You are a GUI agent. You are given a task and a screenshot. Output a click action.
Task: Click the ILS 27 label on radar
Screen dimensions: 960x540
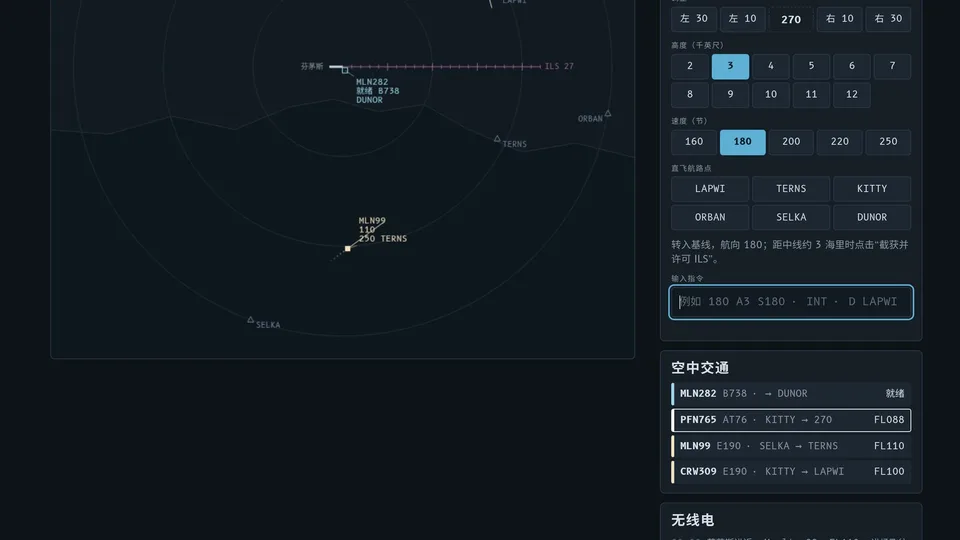[559, 66]
